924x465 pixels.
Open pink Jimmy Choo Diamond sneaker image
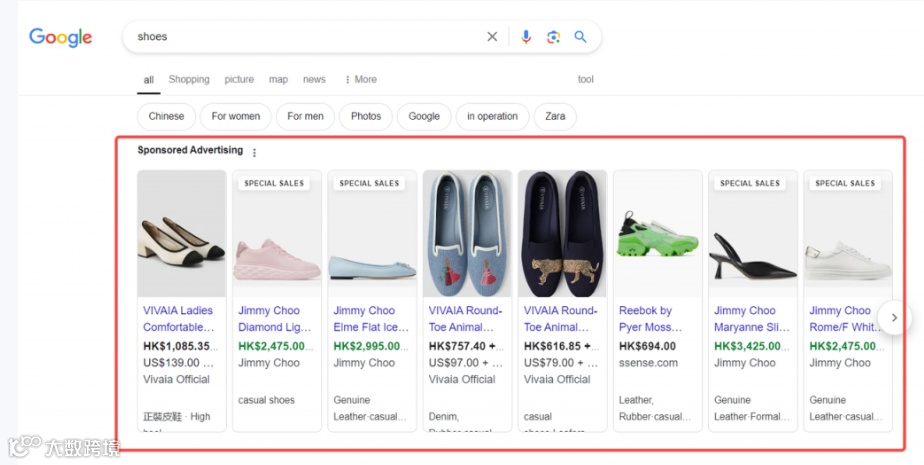tap(277, 233)
